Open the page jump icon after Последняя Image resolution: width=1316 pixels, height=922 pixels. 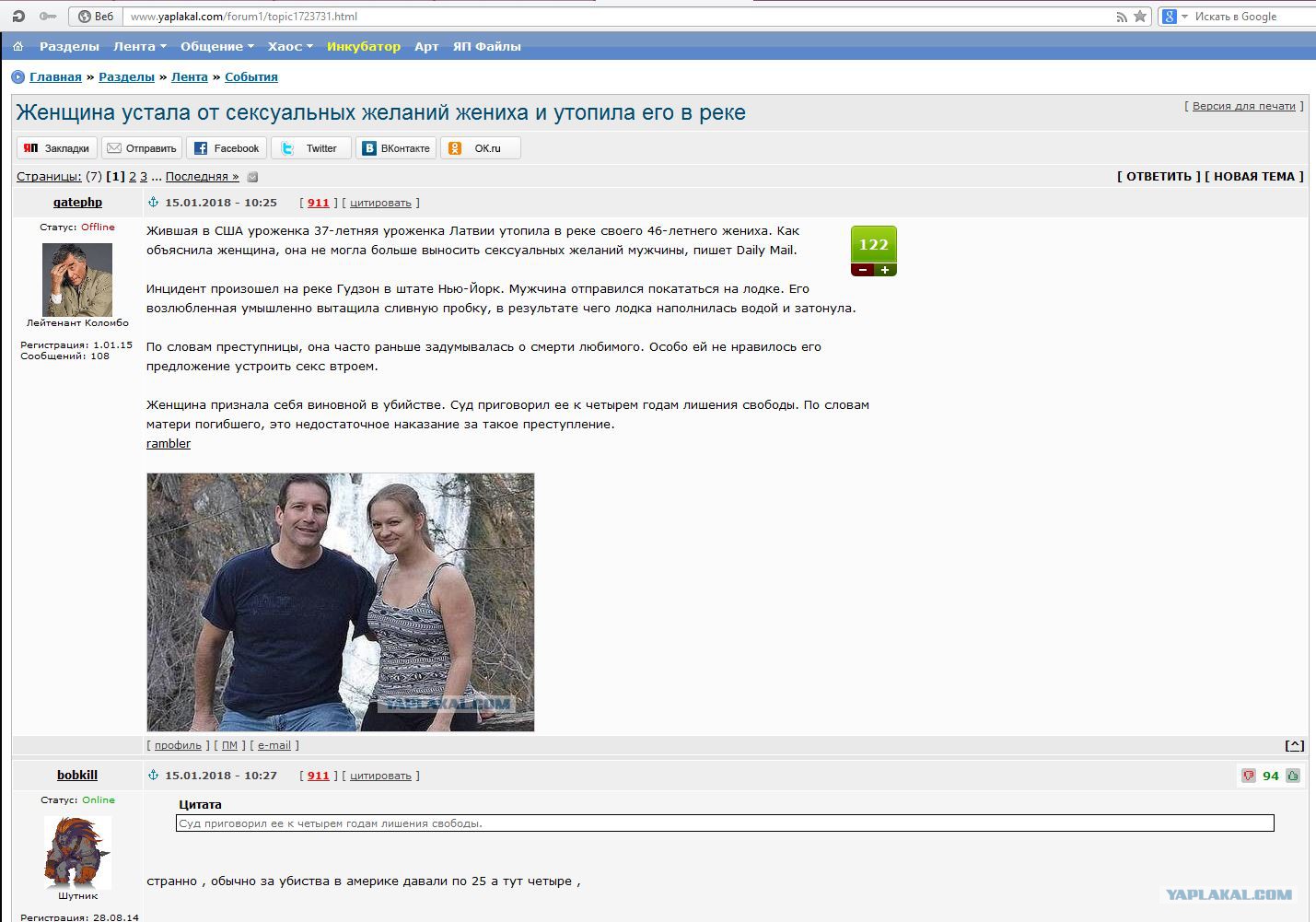tap(252, 177)
